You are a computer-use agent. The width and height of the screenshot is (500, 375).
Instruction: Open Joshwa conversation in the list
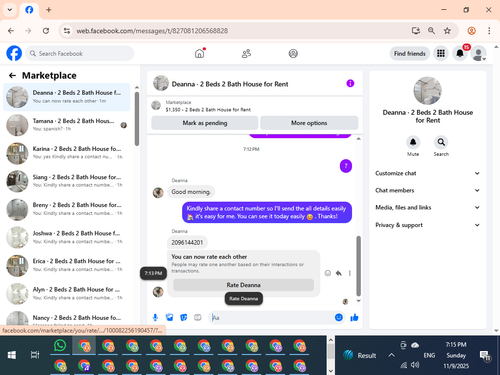click(x=66, y=237)
